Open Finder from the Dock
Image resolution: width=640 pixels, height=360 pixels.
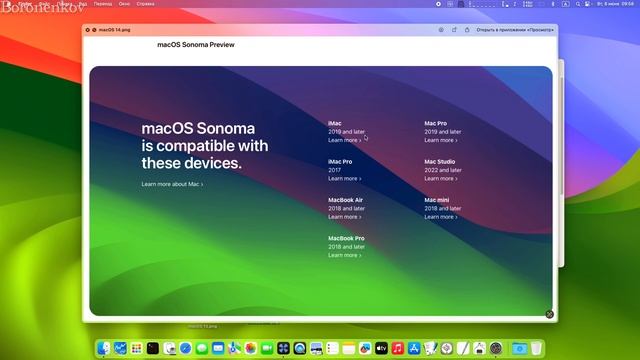pos(104,348)
